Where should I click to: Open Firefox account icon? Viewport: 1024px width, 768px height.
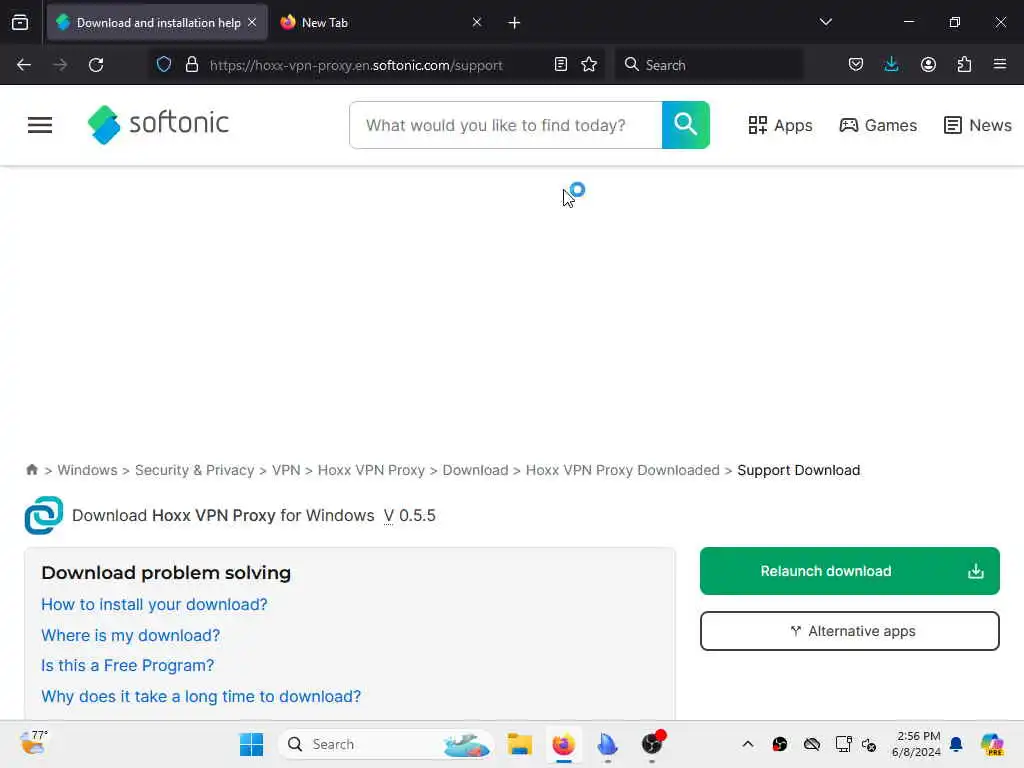928,64
